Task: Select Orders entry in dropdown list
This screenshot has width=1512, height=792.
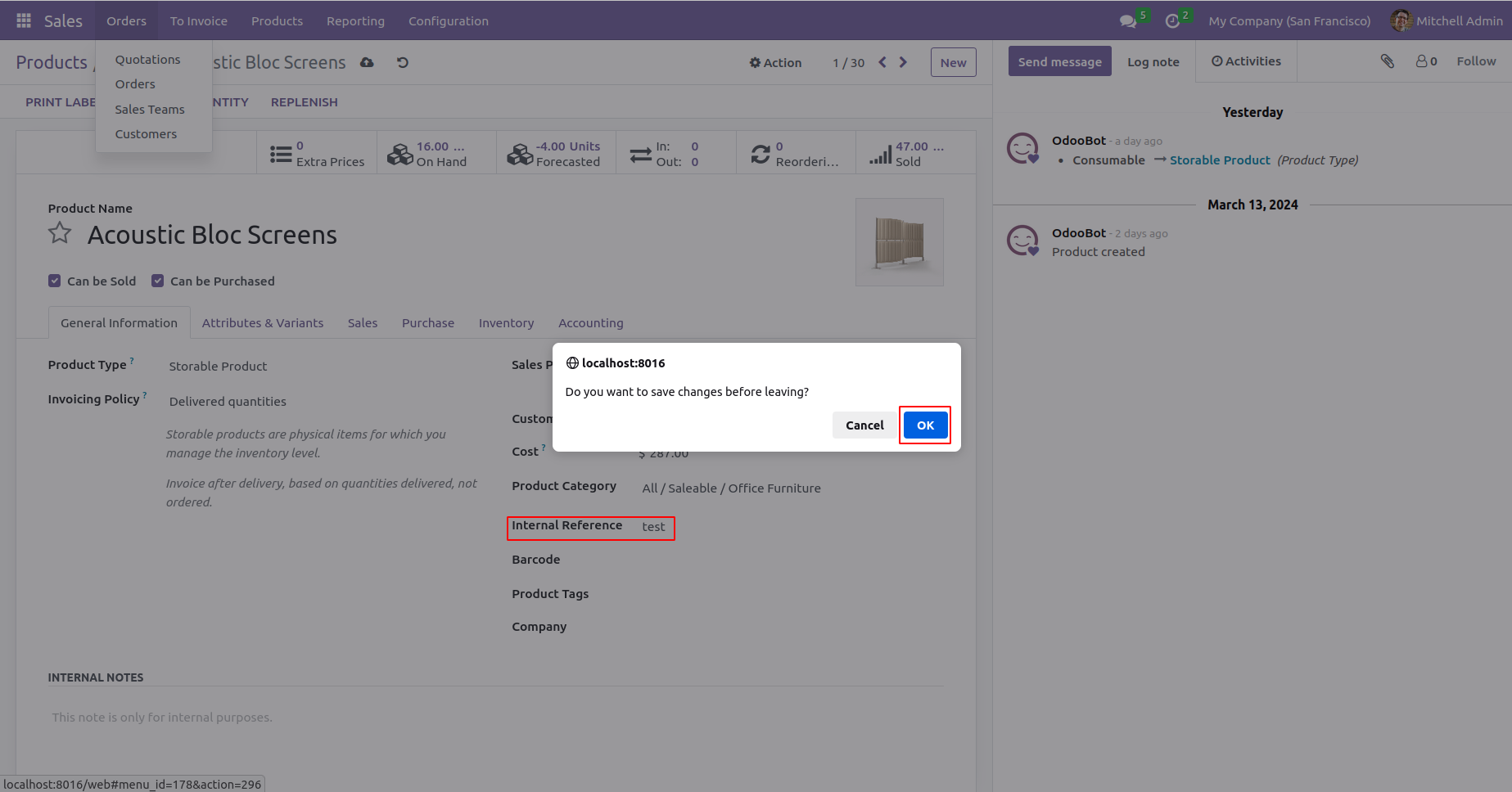Action: point(135,84)
